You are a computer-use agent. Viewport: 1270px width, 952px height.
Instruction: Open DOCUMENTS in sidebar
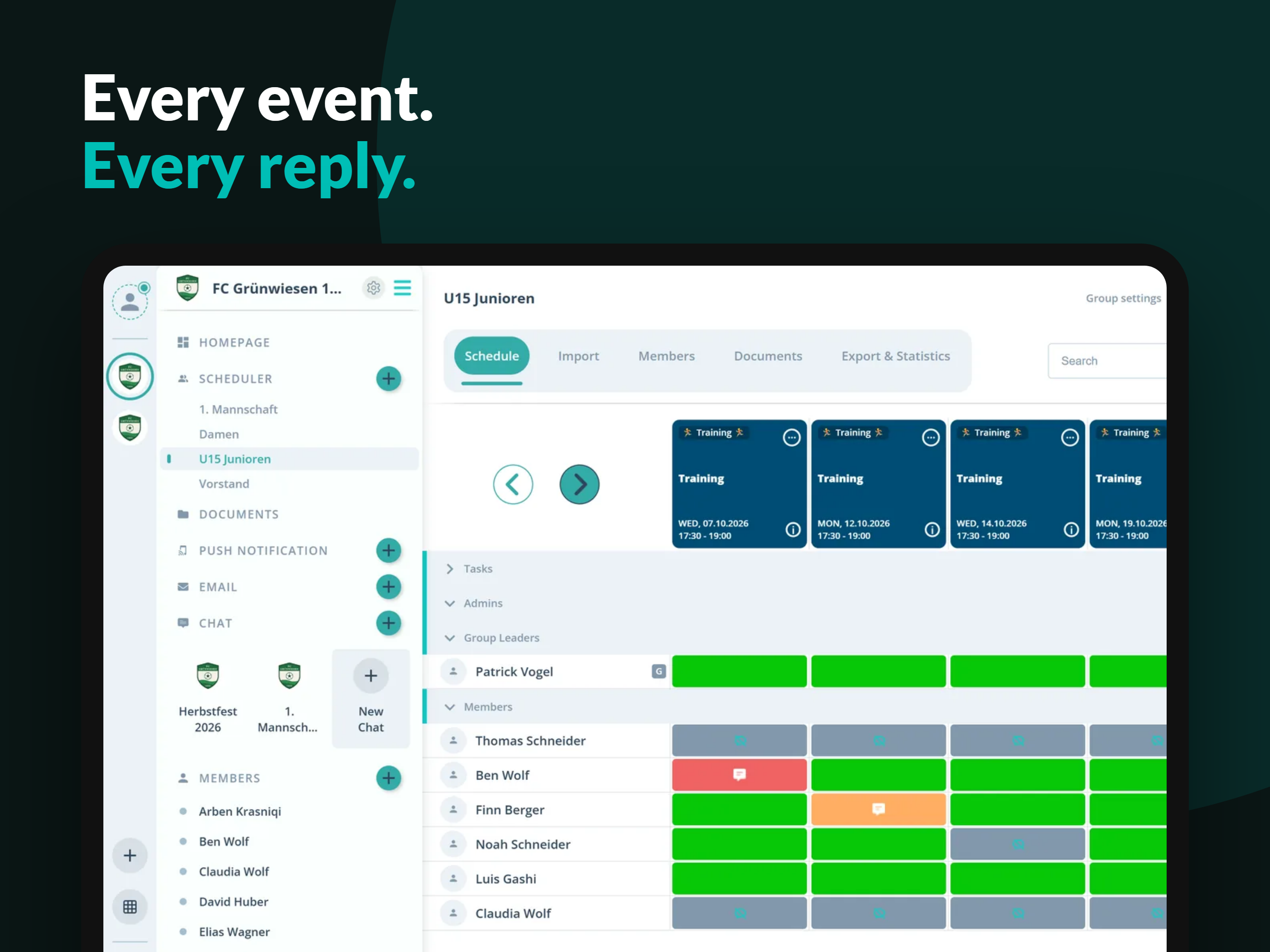click(x=239, y=514)
